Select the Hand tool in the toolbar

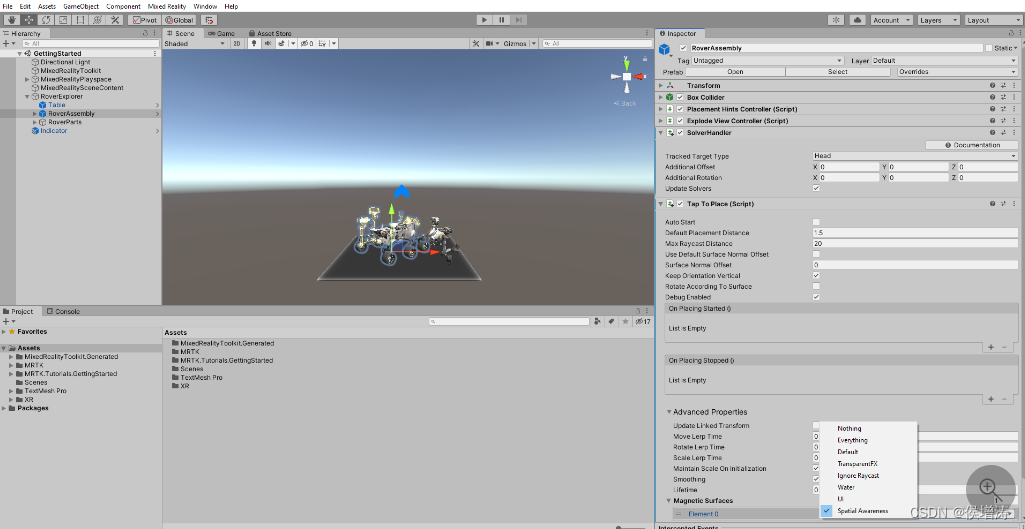pos(10,20)
